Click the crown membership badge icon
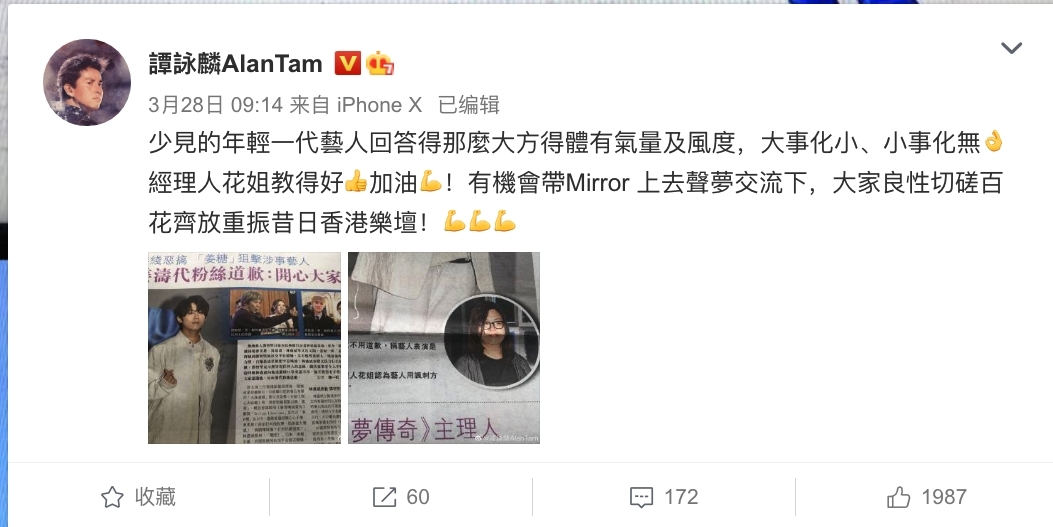This screenshot has width=1053, height=527. pos(379,64)
